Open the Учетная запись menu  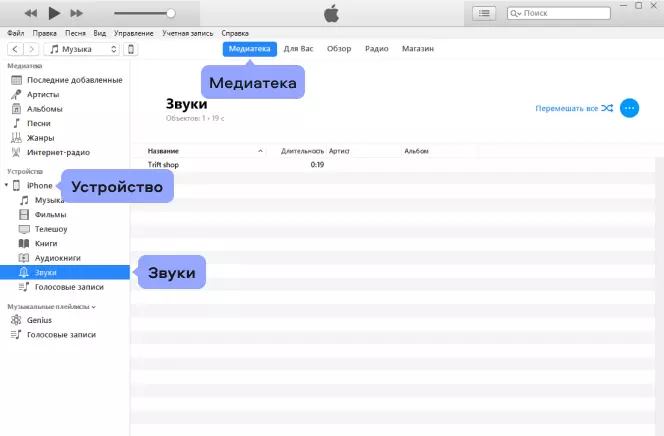[x=187, y=33]
